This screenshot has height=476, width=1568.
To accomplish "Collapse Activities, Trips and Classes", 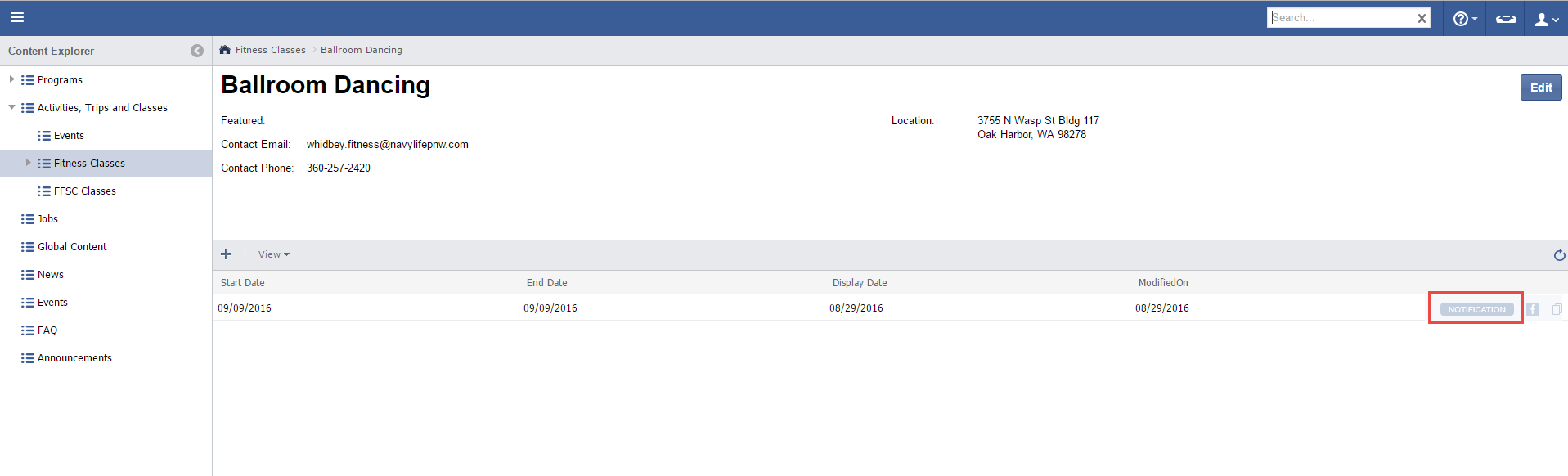I will point(11,107).
